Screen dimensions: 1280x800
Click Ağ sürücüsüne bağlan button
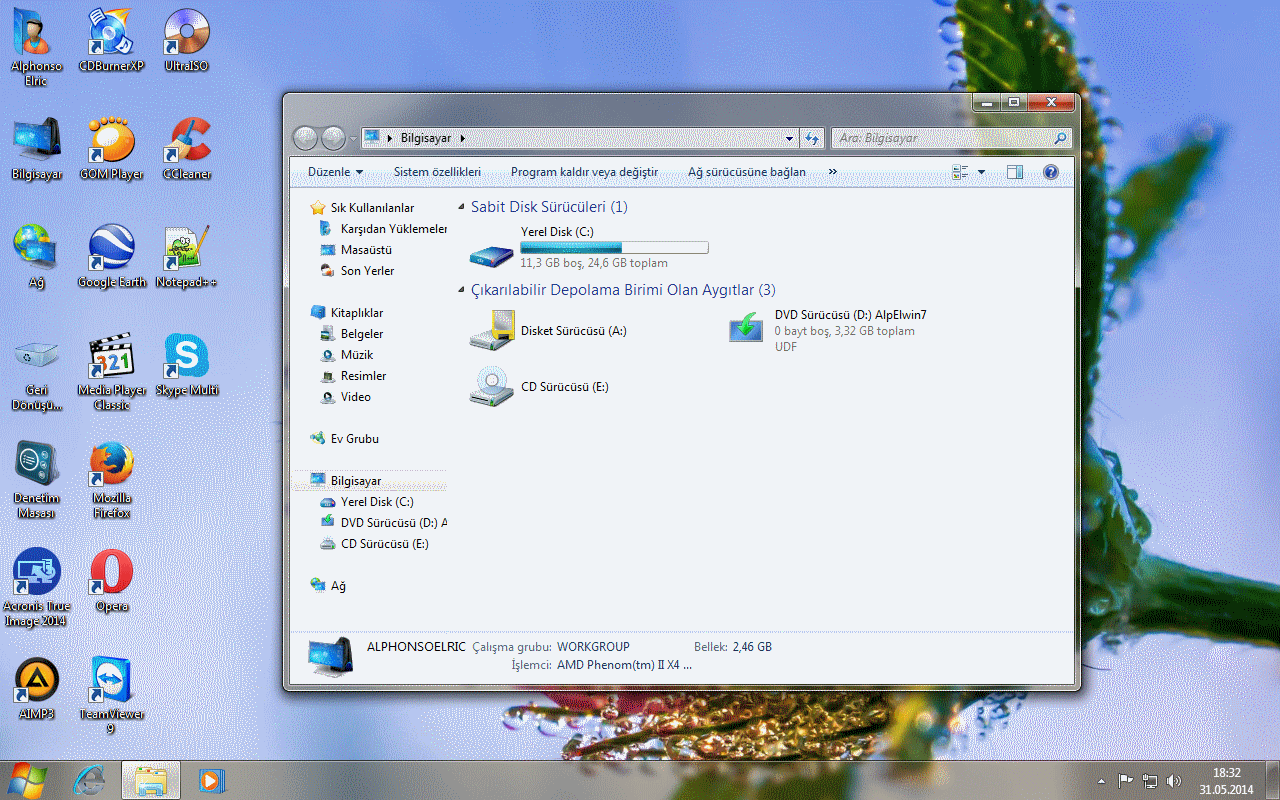click(746, 172)
